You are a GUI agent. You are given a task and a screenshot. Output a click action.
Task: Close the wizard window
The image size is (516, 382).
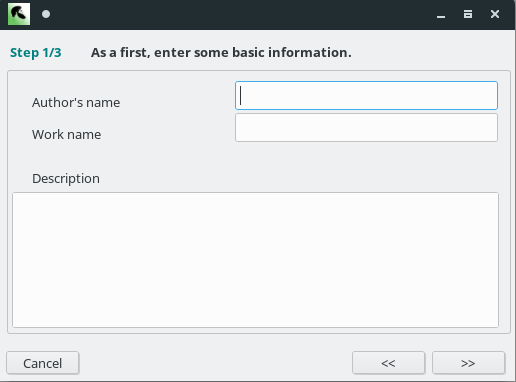(x=495, y=14)
